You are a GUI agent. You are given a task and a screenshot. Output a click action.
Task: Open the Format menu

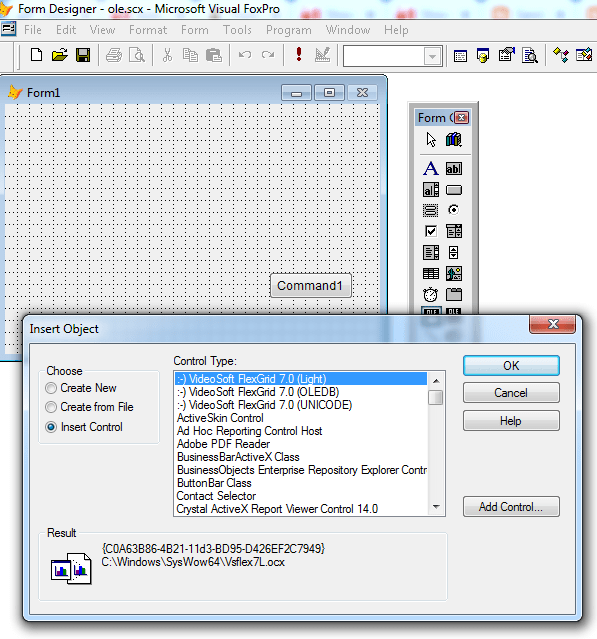point(148,30)
